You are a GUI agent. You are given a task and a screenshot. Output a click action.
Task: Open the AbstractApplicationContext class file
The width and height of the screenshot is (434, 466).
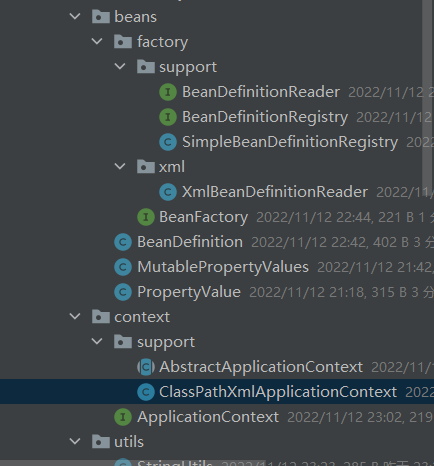pos(261,367)
